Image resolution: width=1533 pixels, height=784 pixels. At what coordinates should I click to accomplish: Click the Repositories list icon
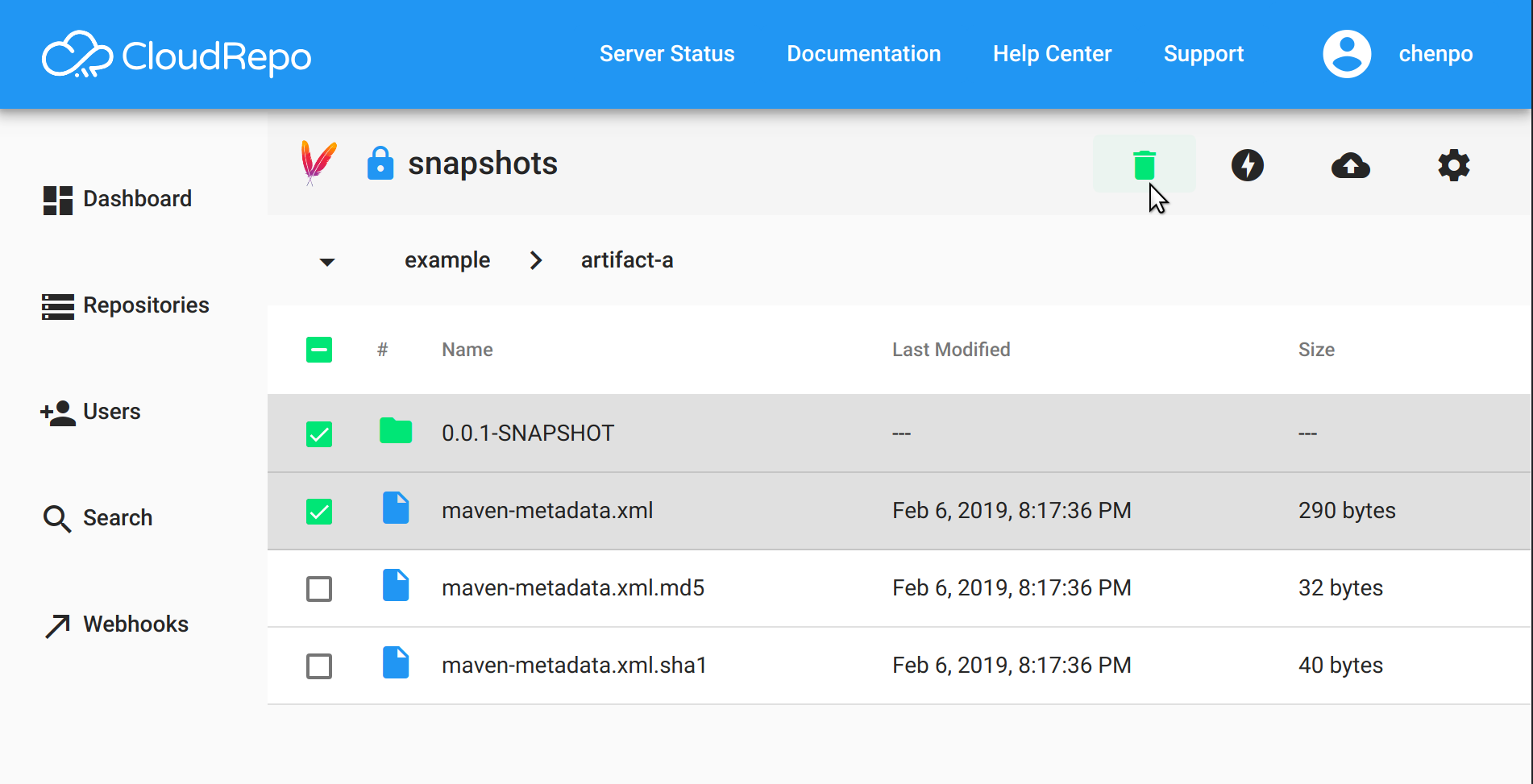click(x=58, y=306)
